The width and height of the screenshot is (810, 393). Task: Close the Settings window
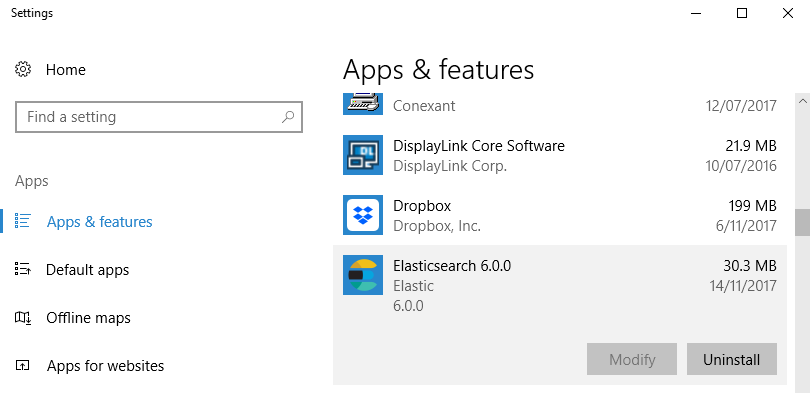tap(787, 13)
